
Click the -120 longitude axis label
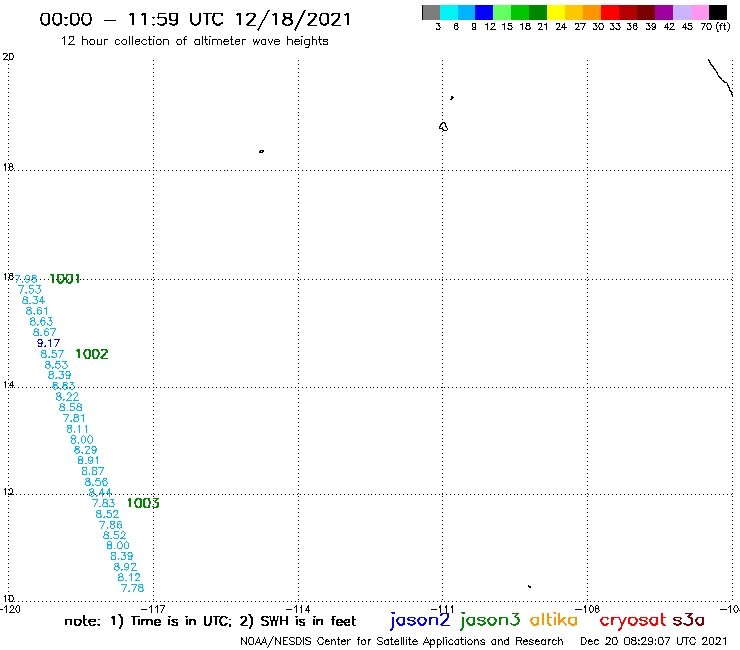(10, 609)
